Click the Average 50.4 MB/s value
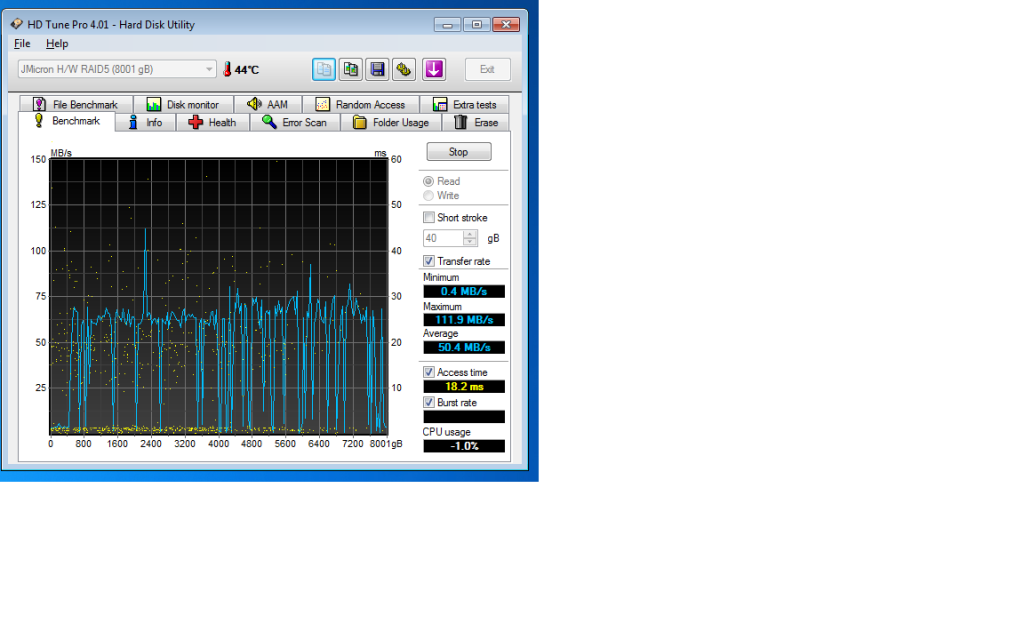 pyautogui.click(x=464, y=347)
